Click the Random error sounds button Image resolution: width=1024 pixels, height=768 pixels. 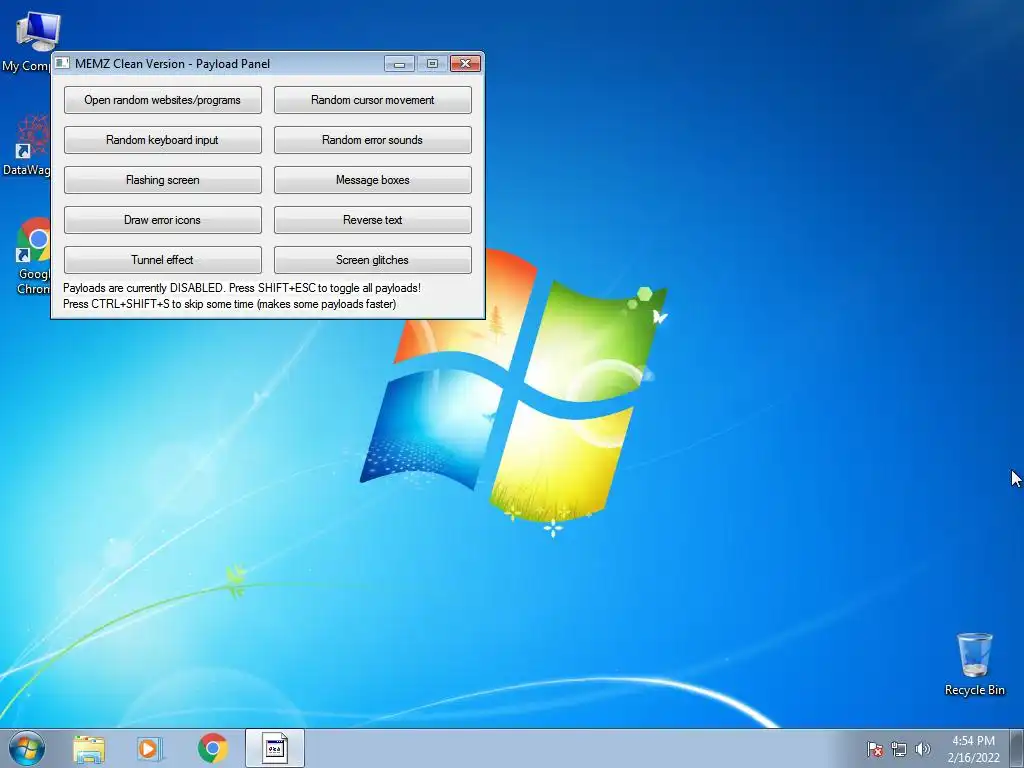point(372,140)
